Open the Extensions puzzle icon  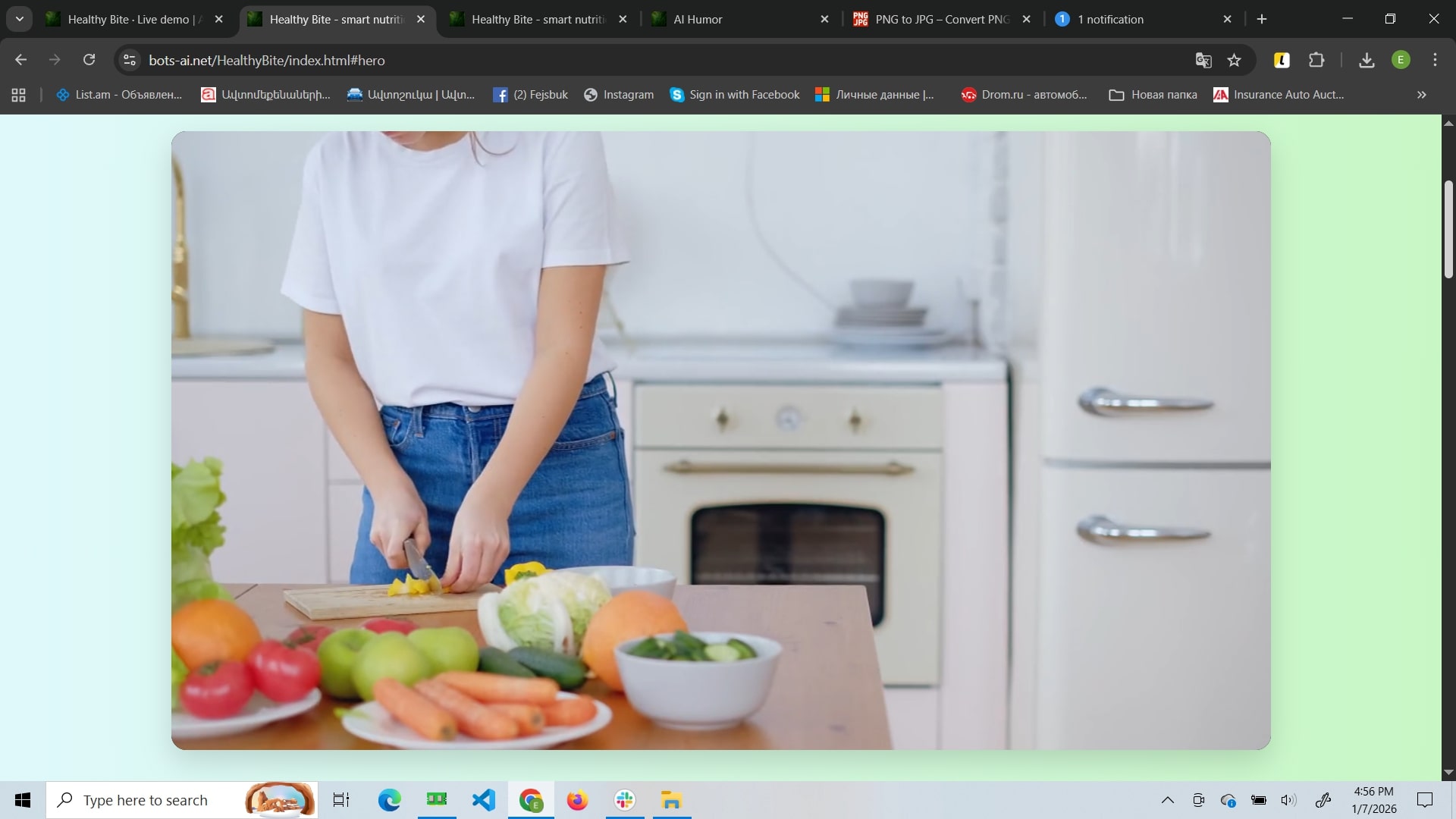(1316, 60)
